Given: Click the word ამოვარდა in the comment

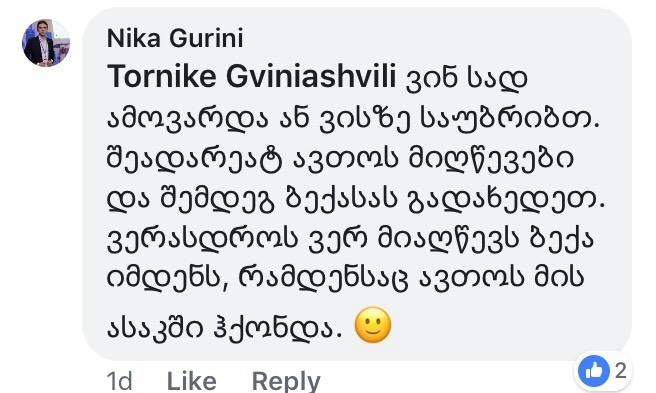Looking at the screenshot, I should pos(187,120).
